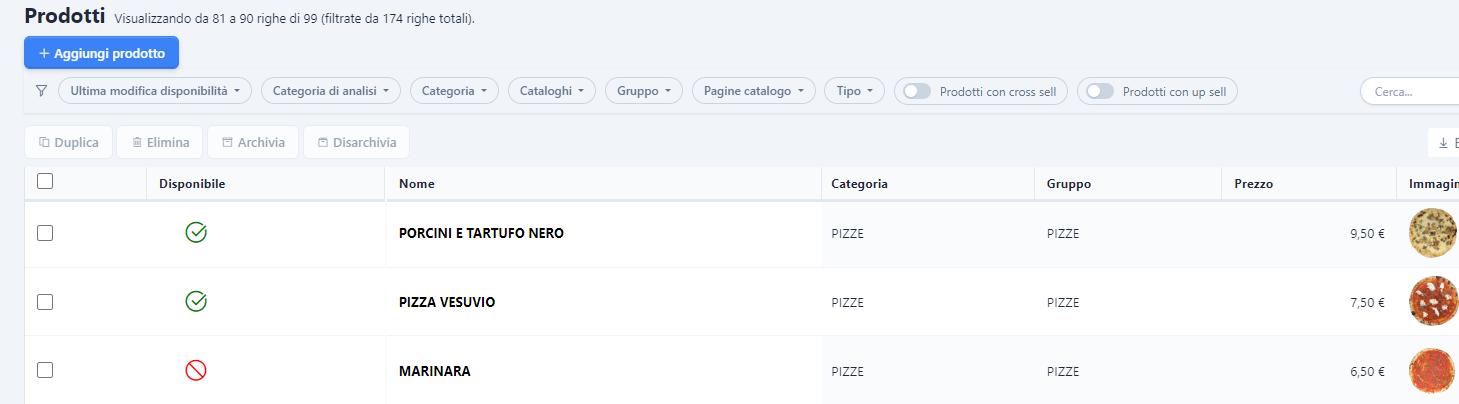Click the Disarchivia unarchive button

click(x=356, y=142)
